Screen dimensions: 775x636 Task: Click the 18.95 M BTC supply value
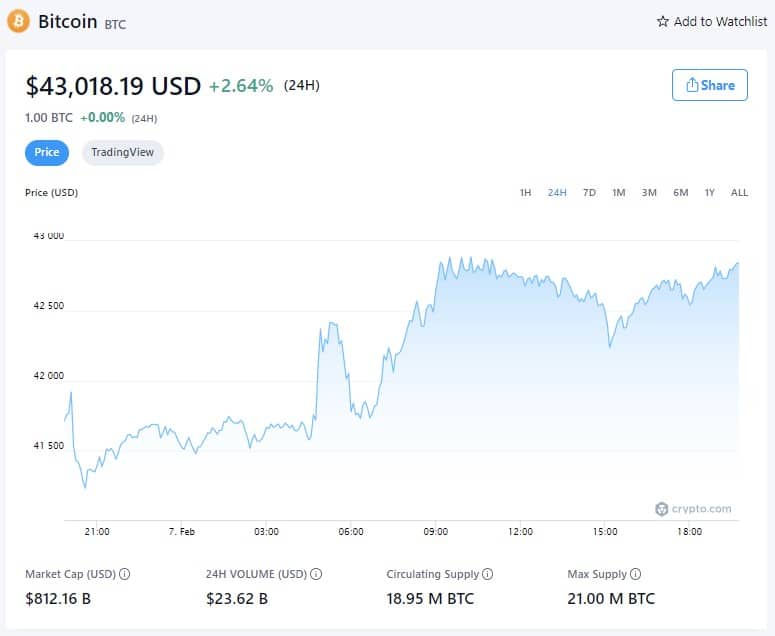point(430,599)
